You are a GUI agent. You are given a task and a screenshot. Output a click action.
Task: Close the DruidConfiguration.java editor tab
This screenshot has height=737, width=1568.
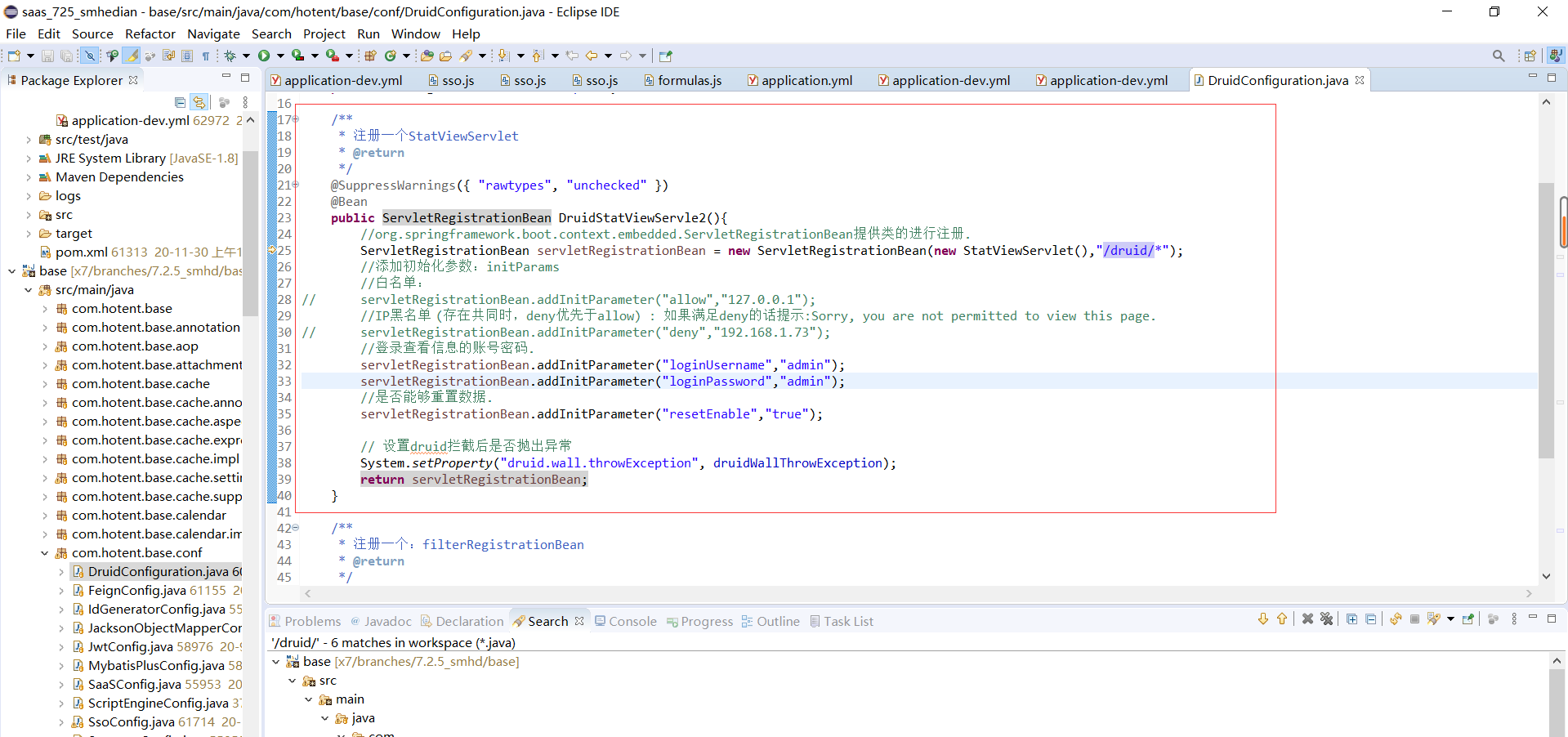[1360, 80]
